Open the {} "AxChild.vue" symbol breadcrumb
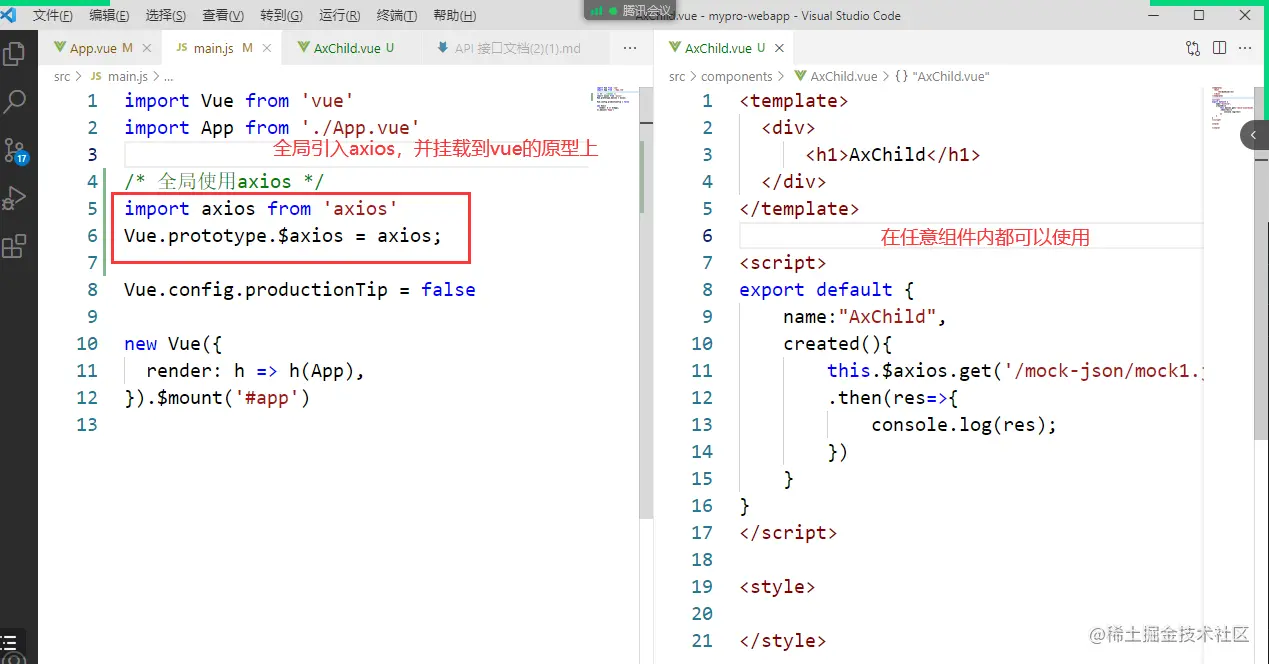The height and width of the screenshot is (664, 1269). pos(942,76)
